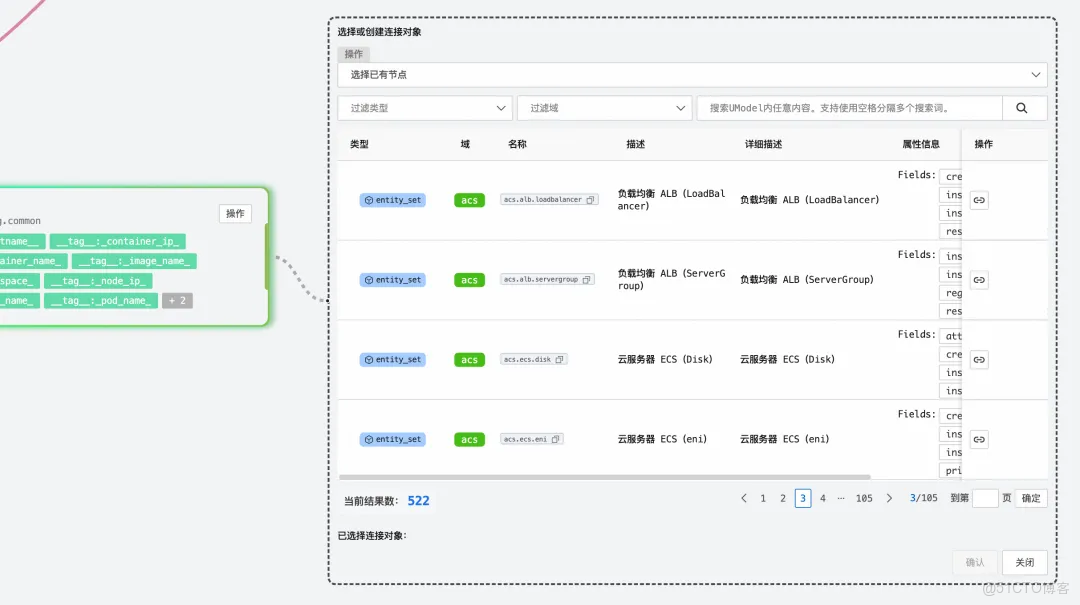Screen dimensions: 1080x605
Task: Click the 操作 button on the green node card
Action: [235, 213]
